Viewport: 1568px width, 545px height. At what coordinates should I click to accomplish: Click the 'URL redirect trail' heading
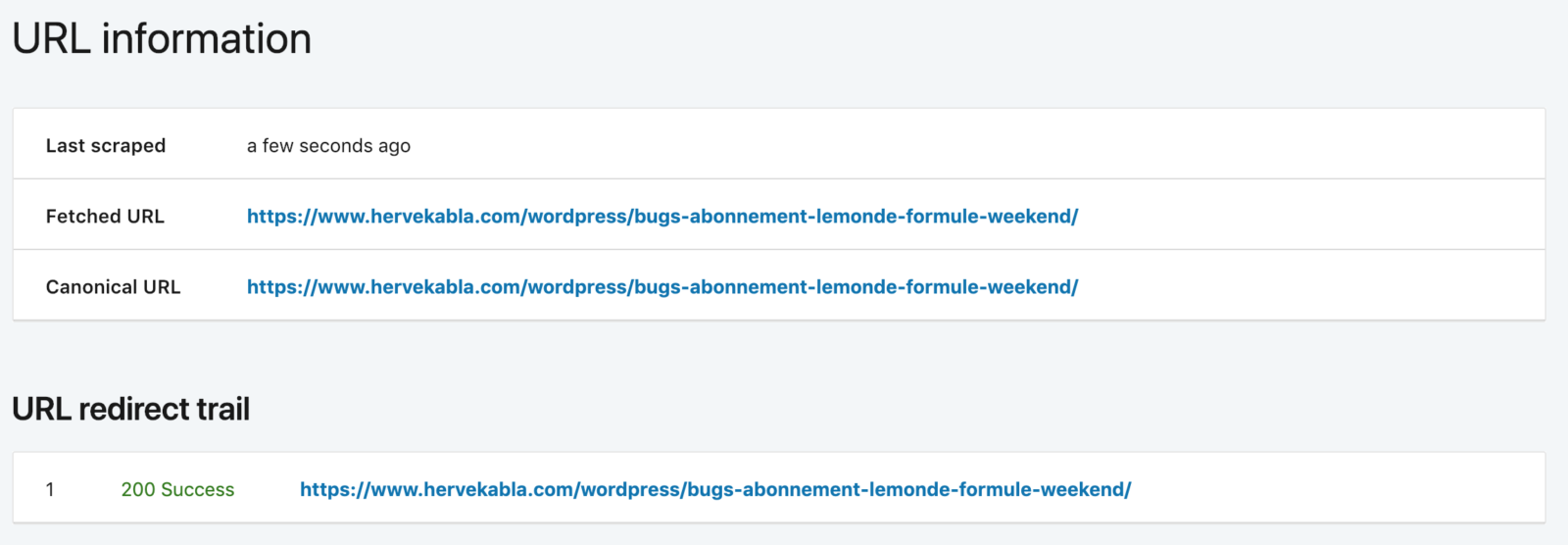click(130, 409)
